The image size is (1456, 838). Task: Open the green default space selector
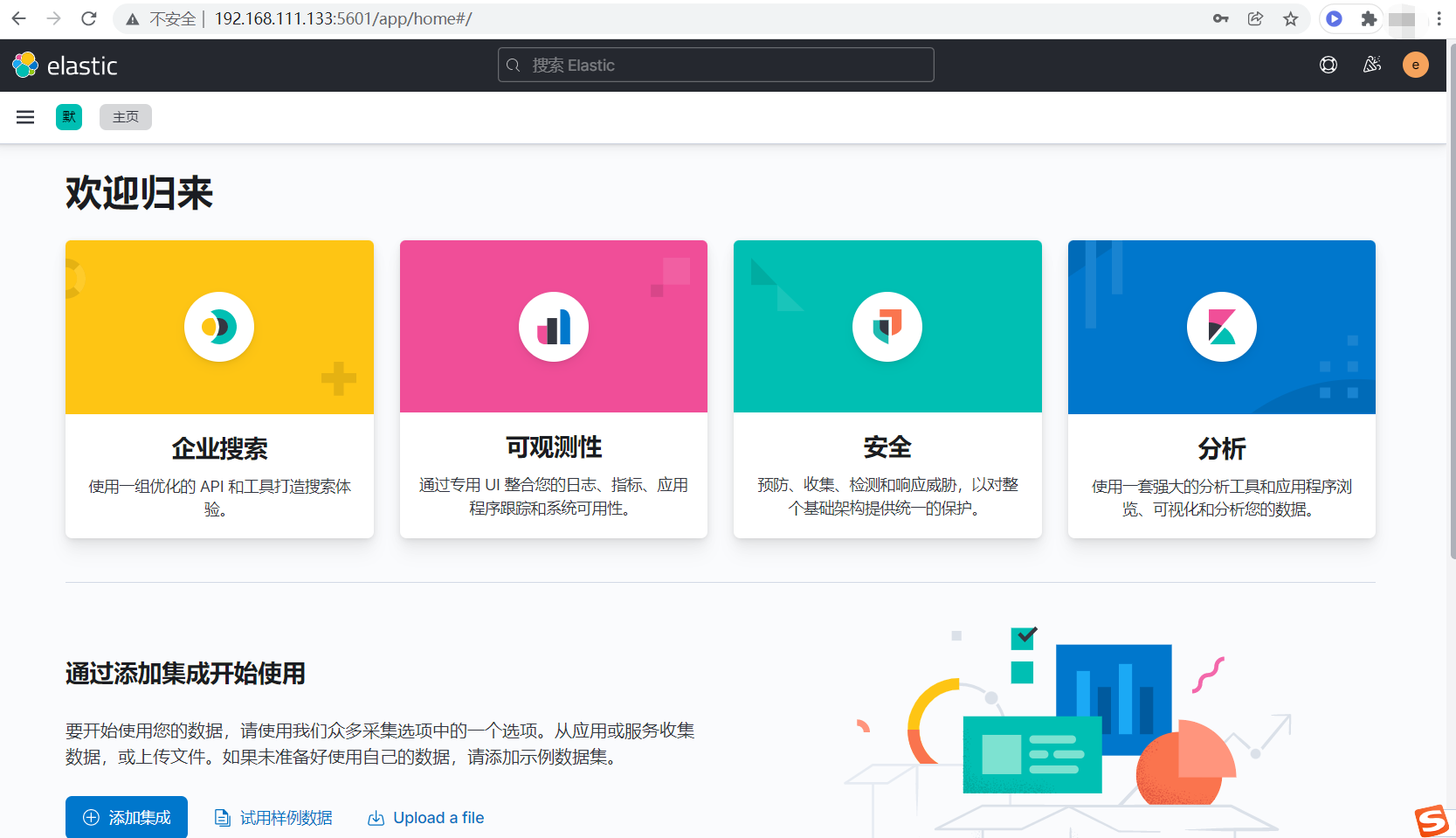pos(69,117)
